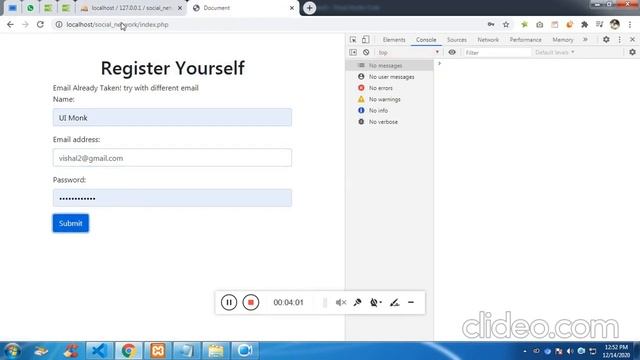The height and width of the screenshot is (360, 640).
Task: Switch to the Performance tab
Action: point(526,40)
